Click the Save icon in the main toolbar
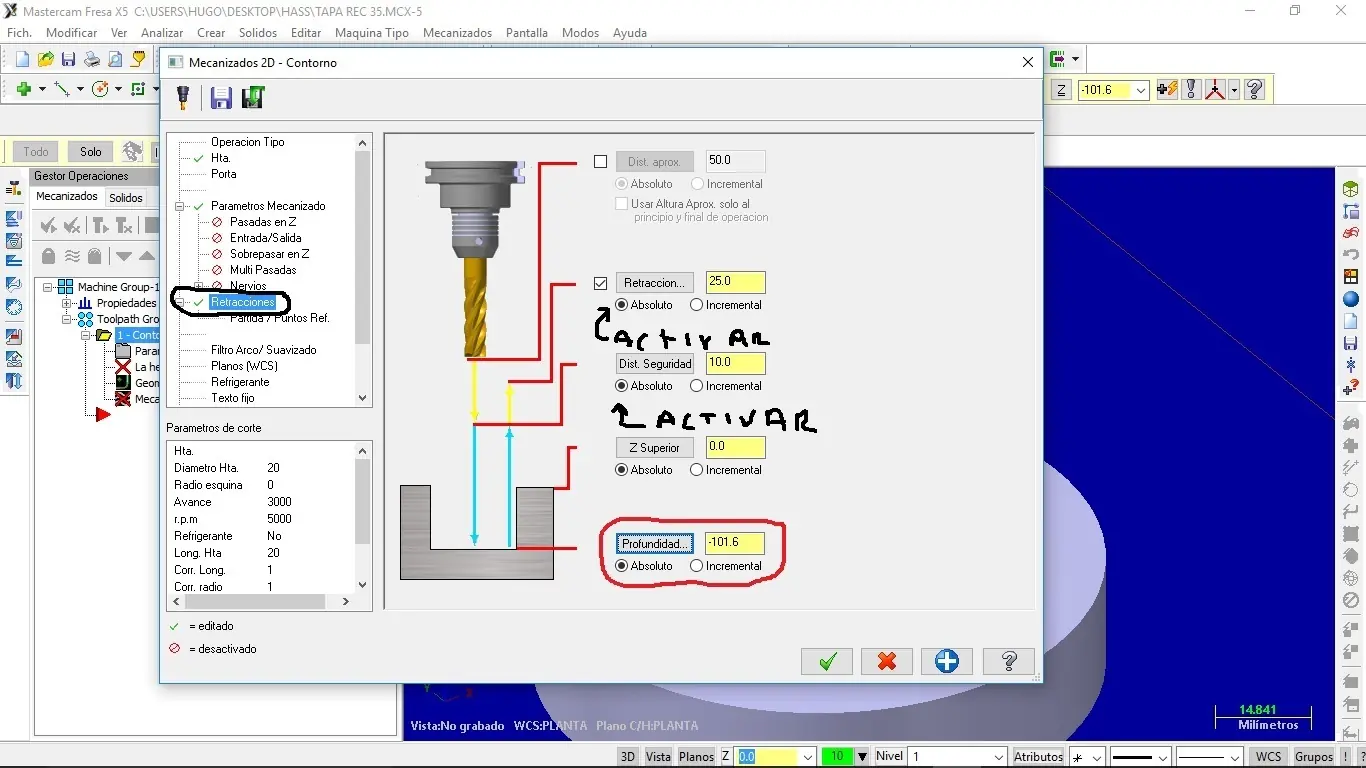Screen dimensions: 1366x768 click(68, 60)
